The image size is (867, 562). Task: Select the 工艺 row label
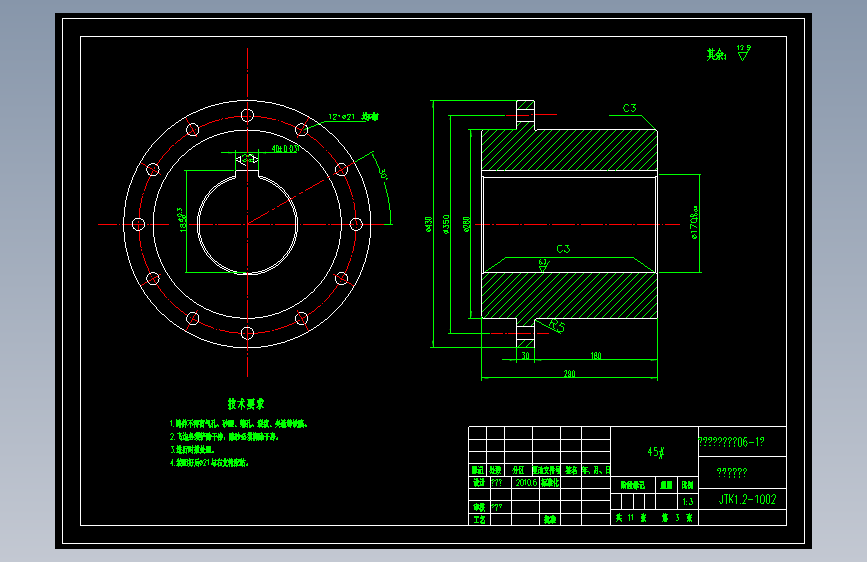point(479,519)
